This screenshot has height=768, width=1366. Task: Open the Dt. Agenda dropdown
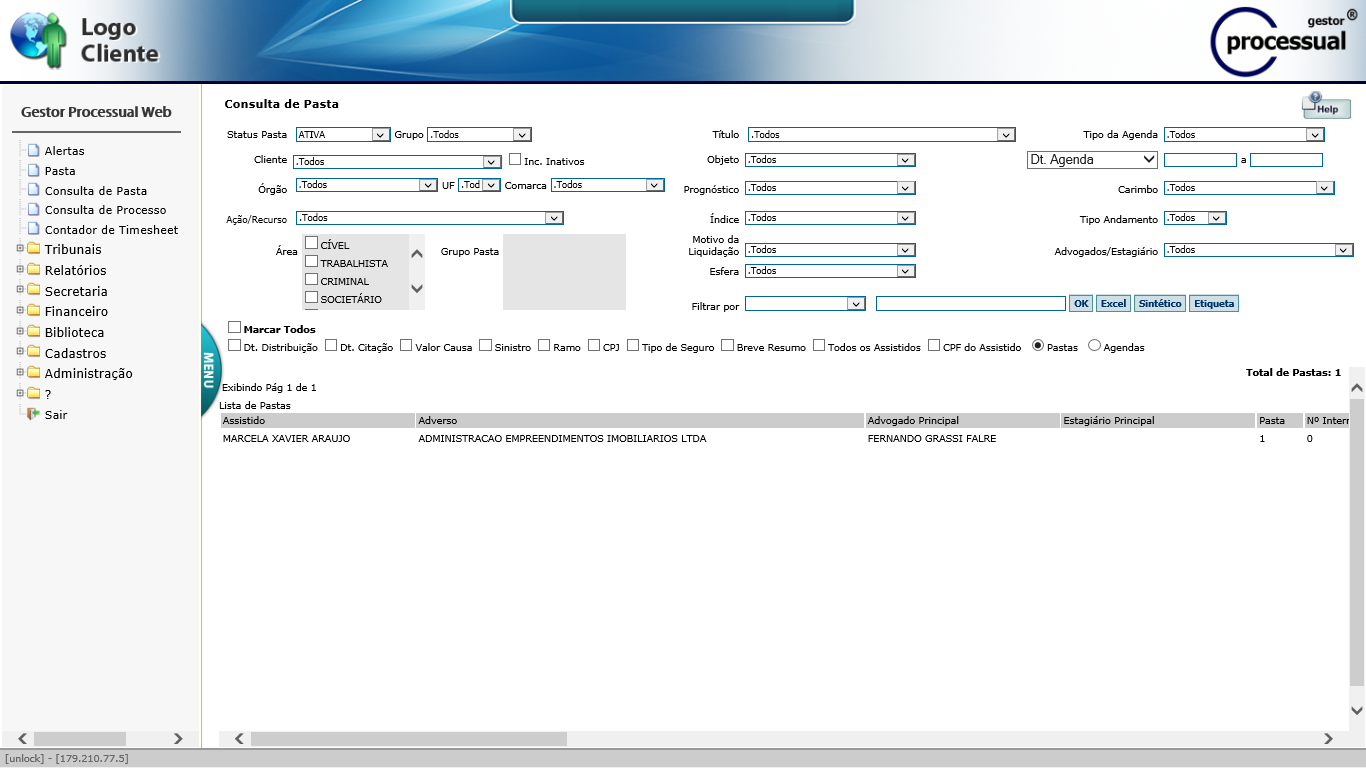1092,160
